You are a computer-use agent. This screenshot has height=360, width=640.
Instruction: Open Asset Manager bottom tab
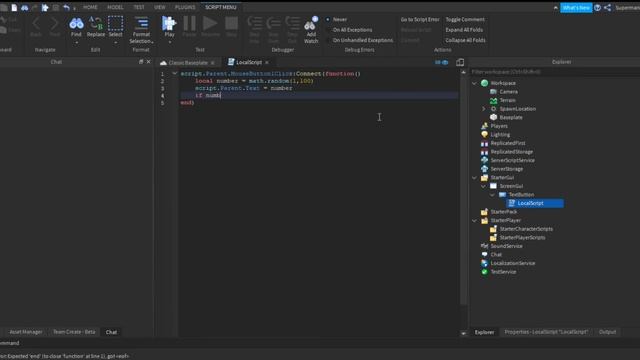click(x=25, y=332)
